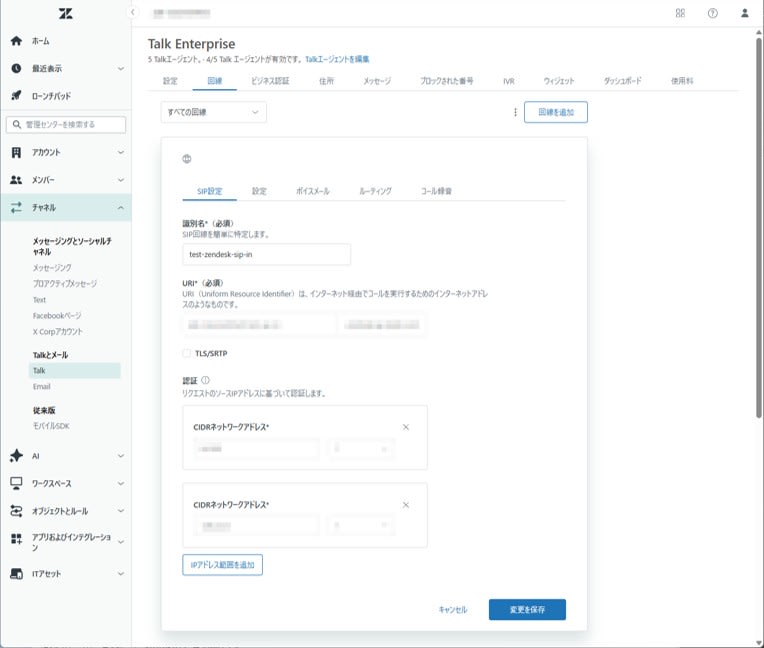The image size is (764, 648).
Task: Click the オブジェクトとルール icon
Action: [x=16, y=511]
